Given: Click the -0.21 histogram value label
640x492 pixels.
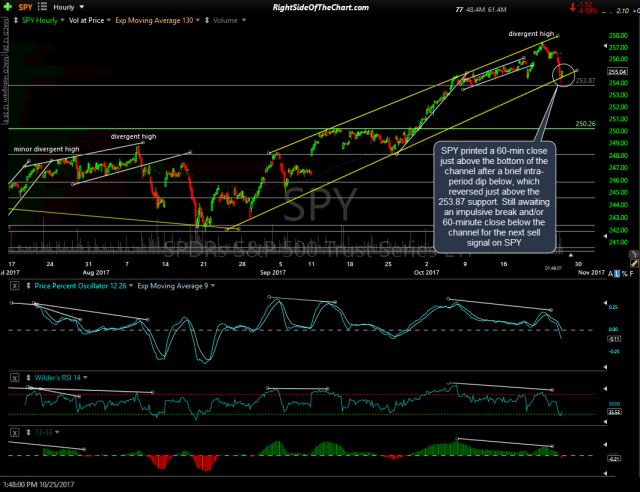Looking at the screenshot, I should click(x=614, y=459).
